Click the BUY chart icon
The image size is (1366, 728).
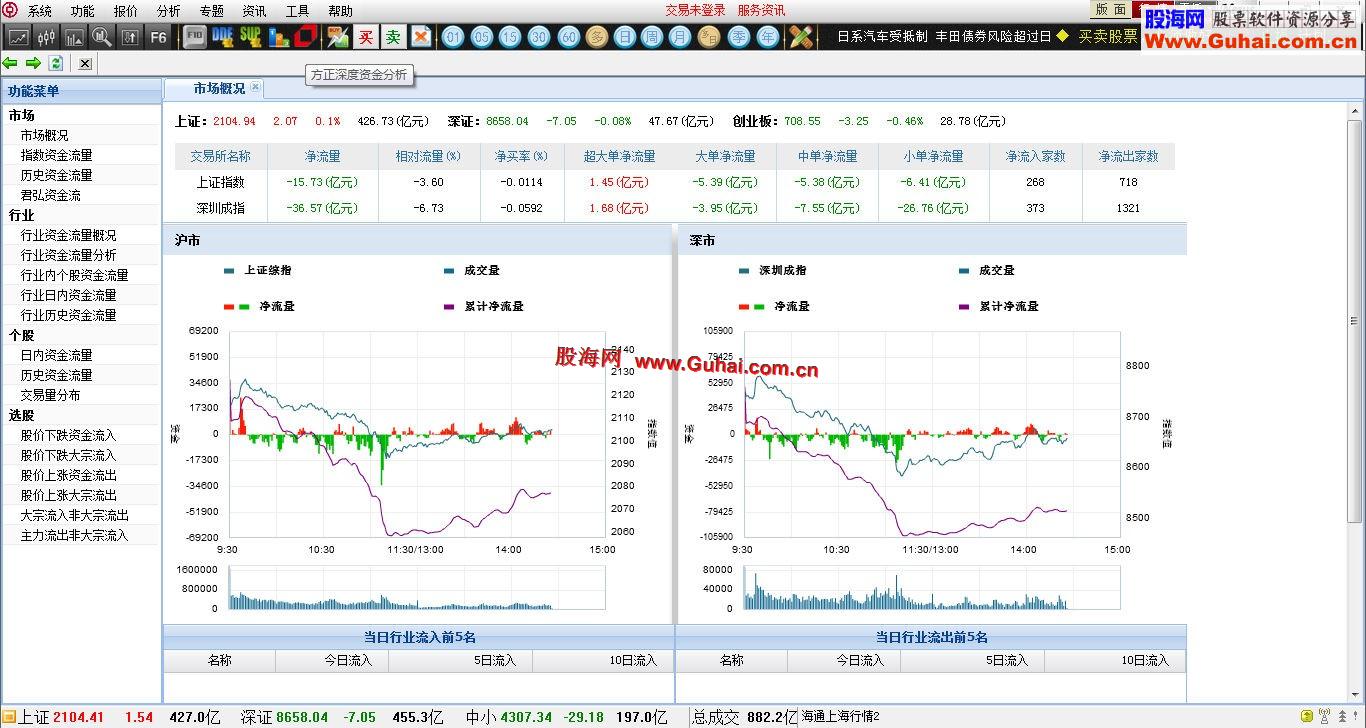tap(338, 37)
